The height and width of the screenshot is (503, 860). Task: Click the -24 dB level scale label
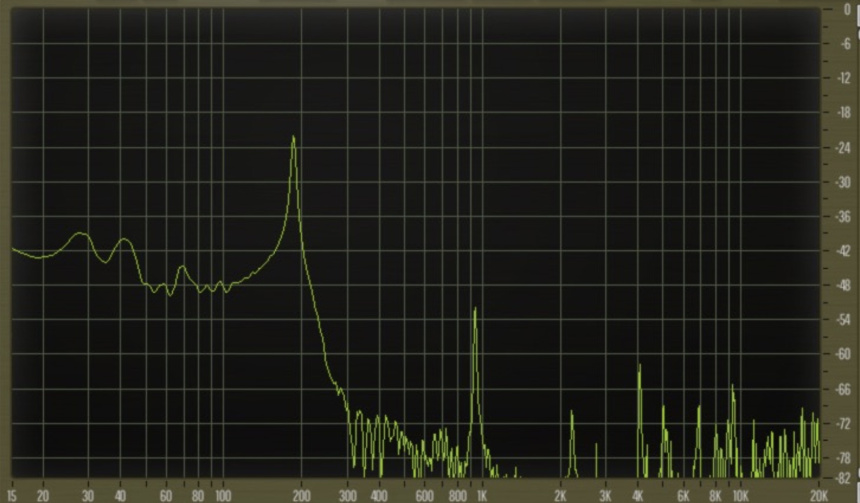coord(844,148)
